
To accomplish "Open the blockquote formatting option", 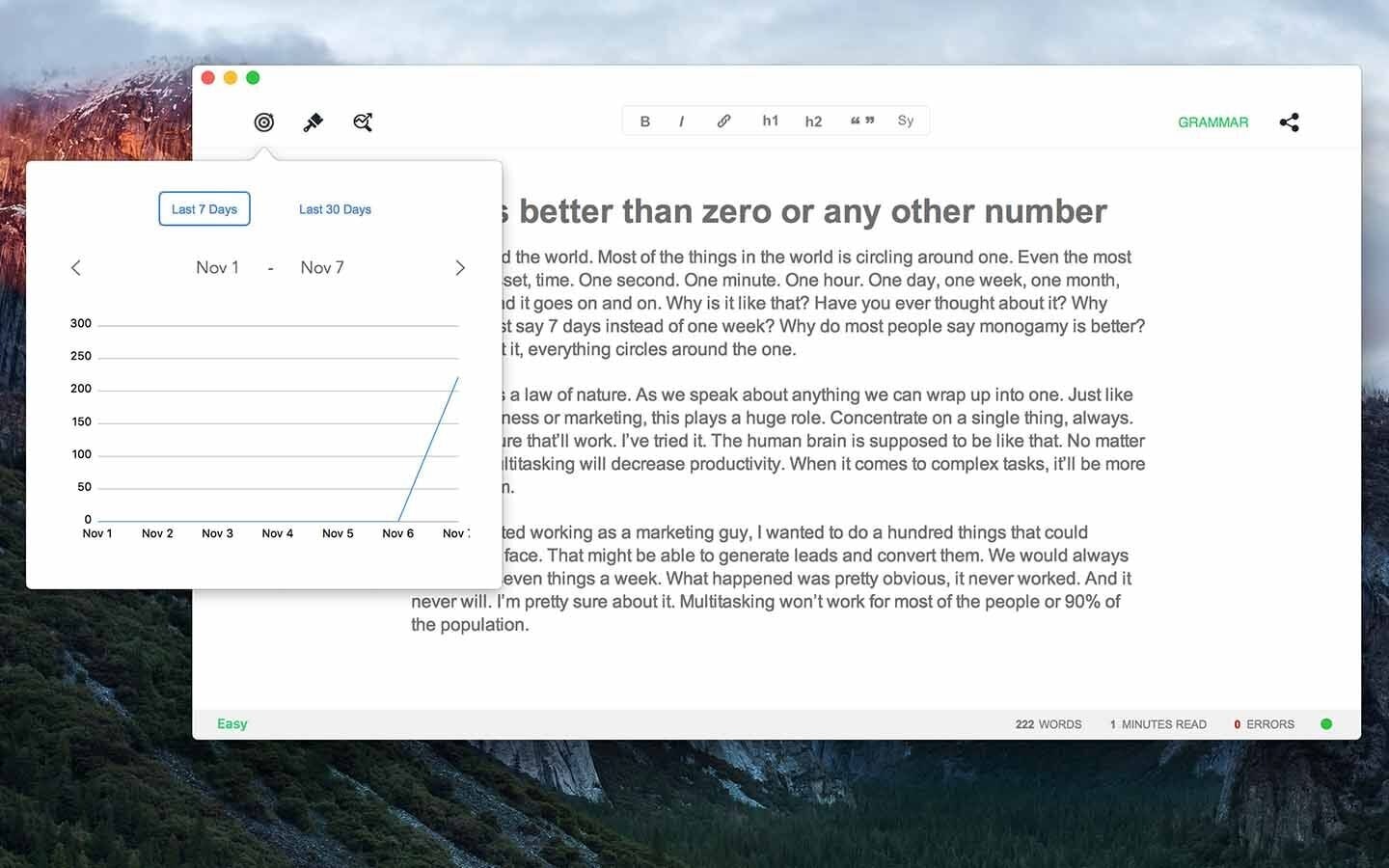I will (861, 120).
